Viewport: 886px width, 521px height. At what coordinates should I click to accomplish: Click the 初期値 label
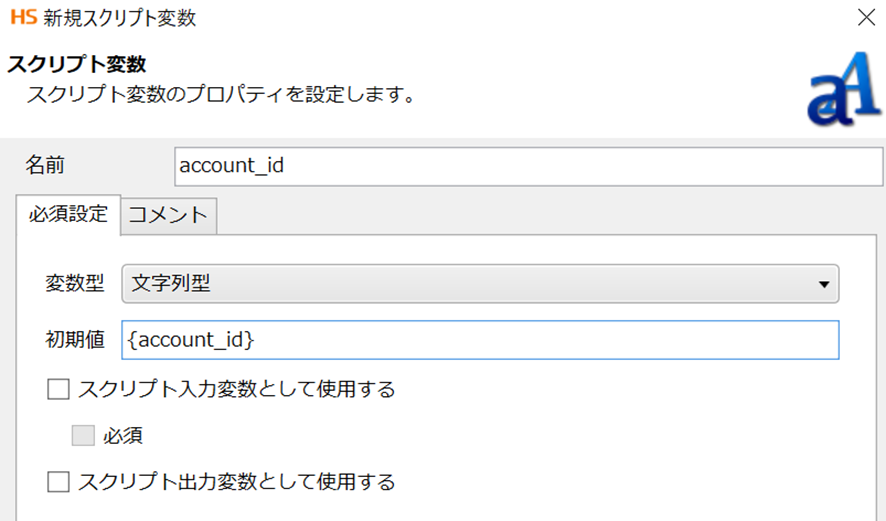pyautogui.click(x=75, y=340)
